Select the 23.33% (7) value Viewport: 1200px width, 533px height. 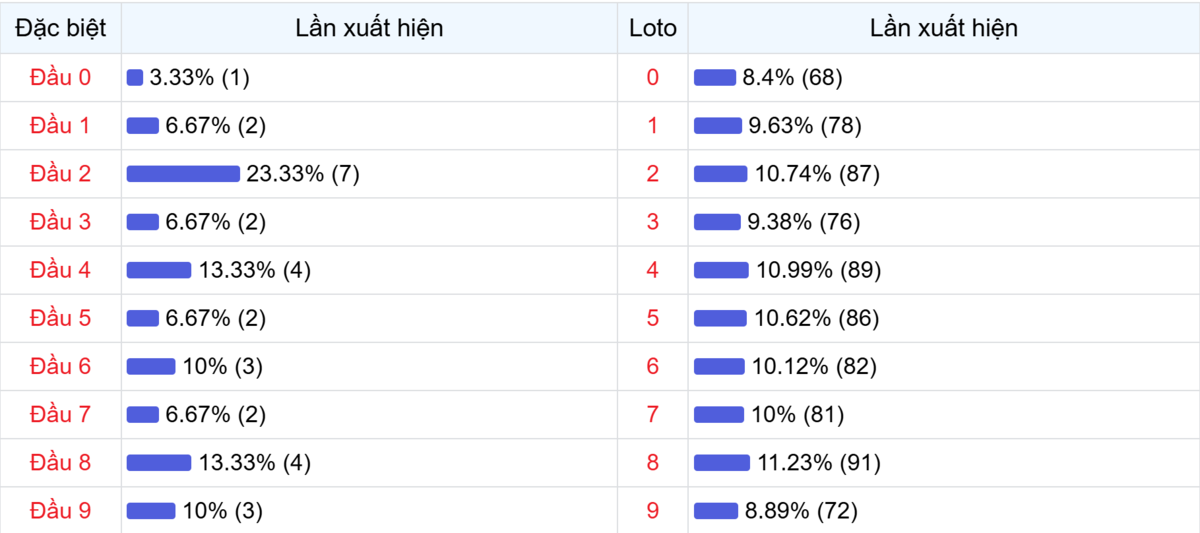pyautogui.click(x=303, y=174)
